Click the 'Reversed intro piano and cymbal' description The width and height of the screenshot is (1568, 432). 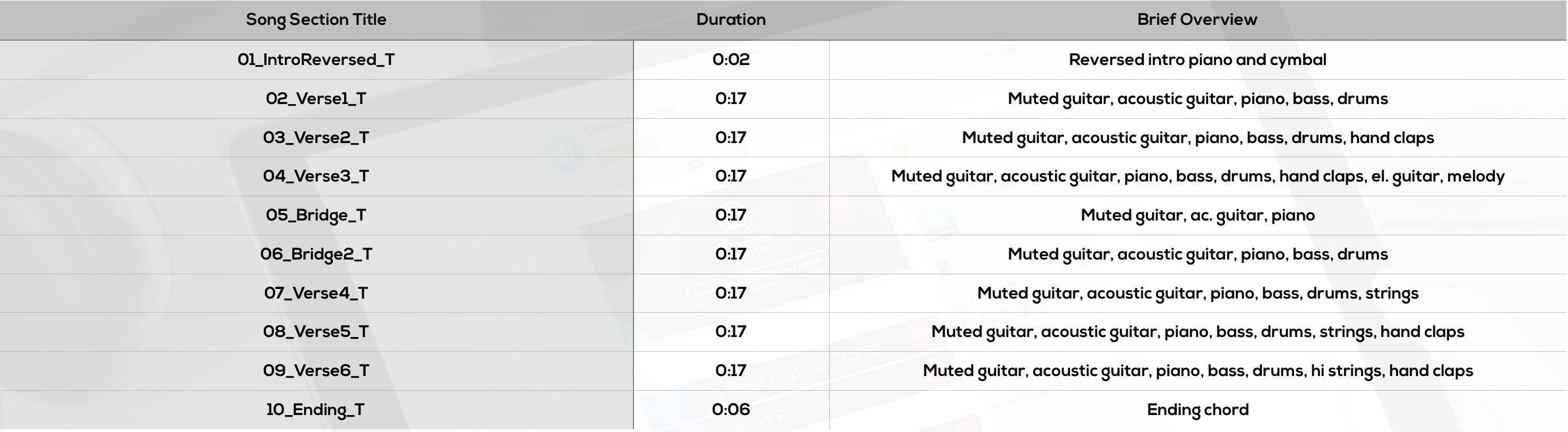tap(1197, 59)
